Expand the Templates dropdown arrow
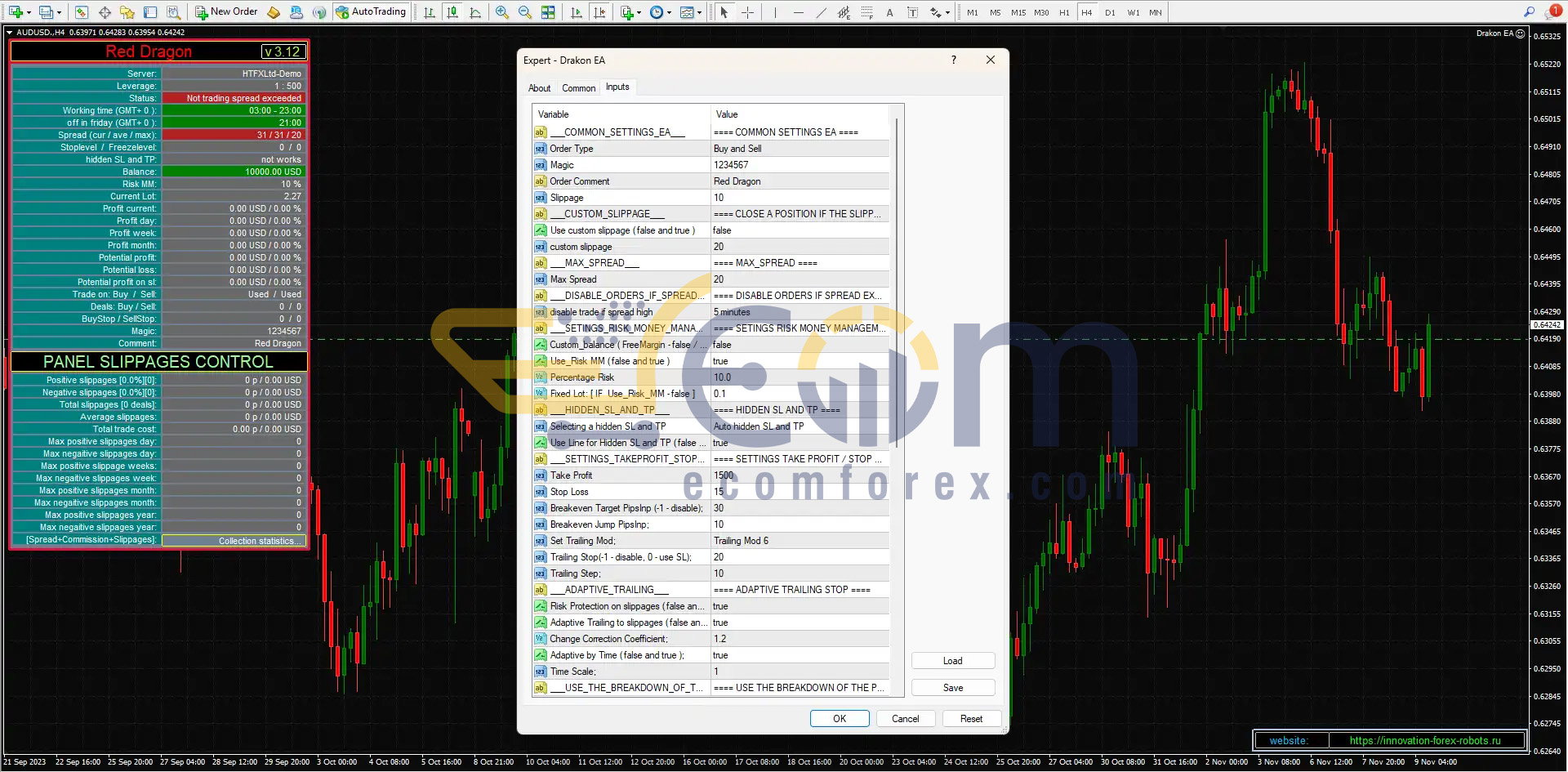 (x=699, y=12)
